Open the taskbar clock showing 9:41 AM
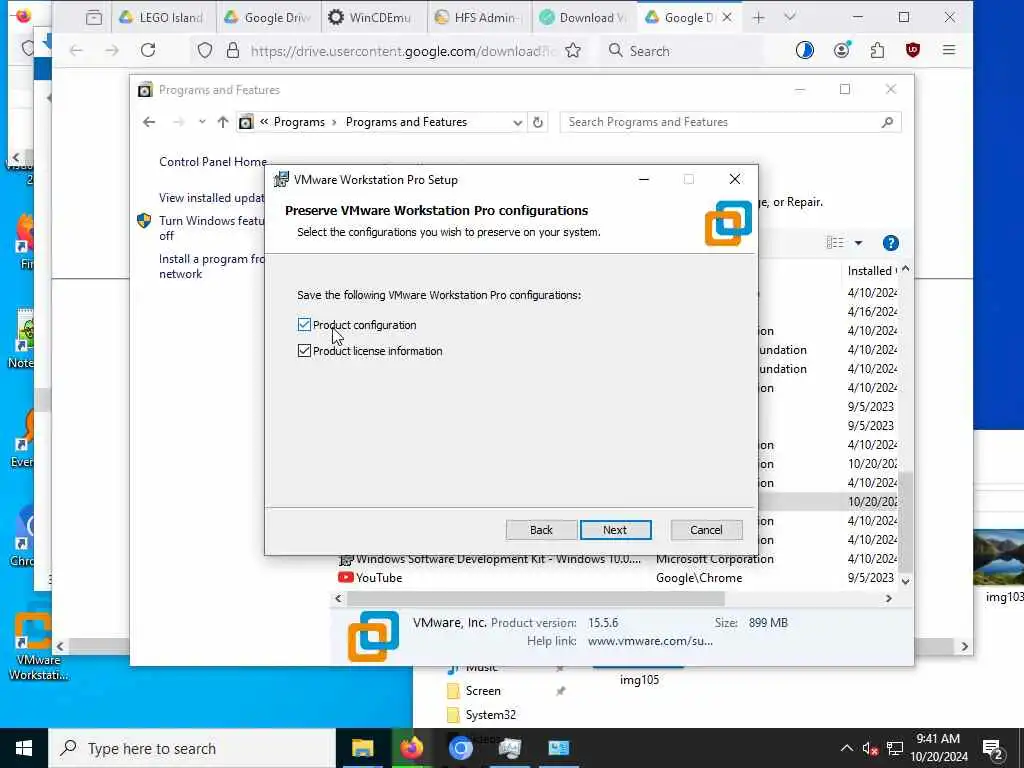1024x768 pixels. click(x=938, y=748)
